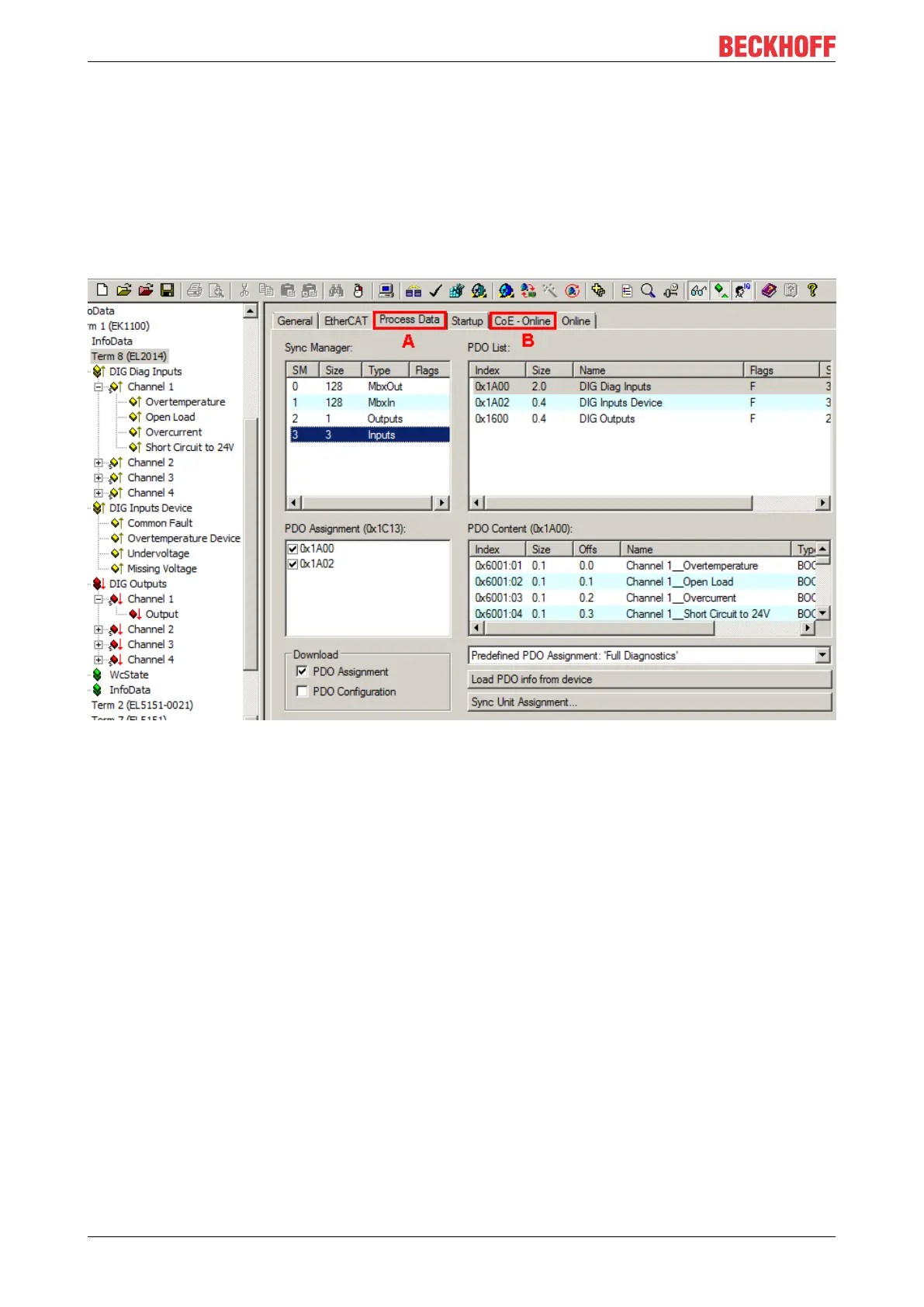Image resolution: width=924 pixels, height=1307 pixels.
Task: Click the DIG Inputs Device tree icon
Action: pos(99,508)
